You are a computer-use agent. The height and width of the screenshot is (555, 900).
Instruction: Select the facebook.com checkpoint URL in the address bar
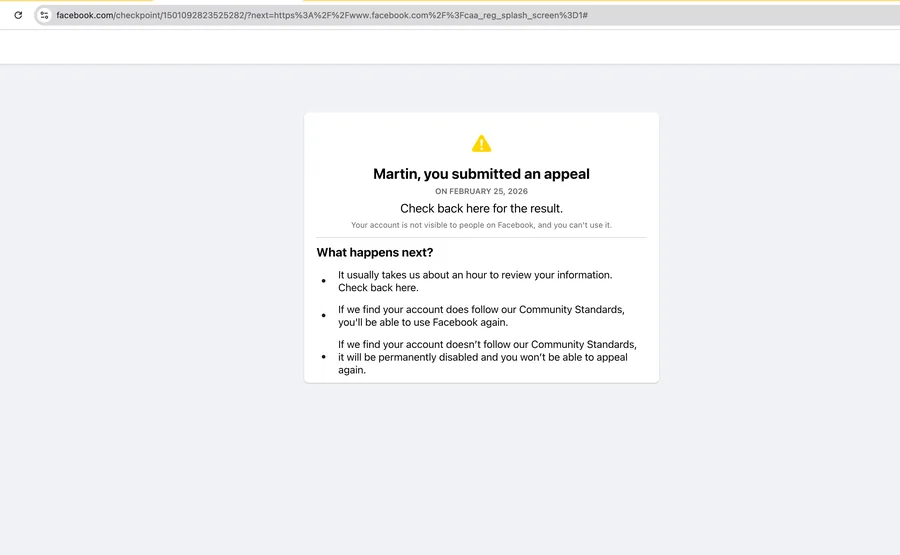tap(322, 15)
